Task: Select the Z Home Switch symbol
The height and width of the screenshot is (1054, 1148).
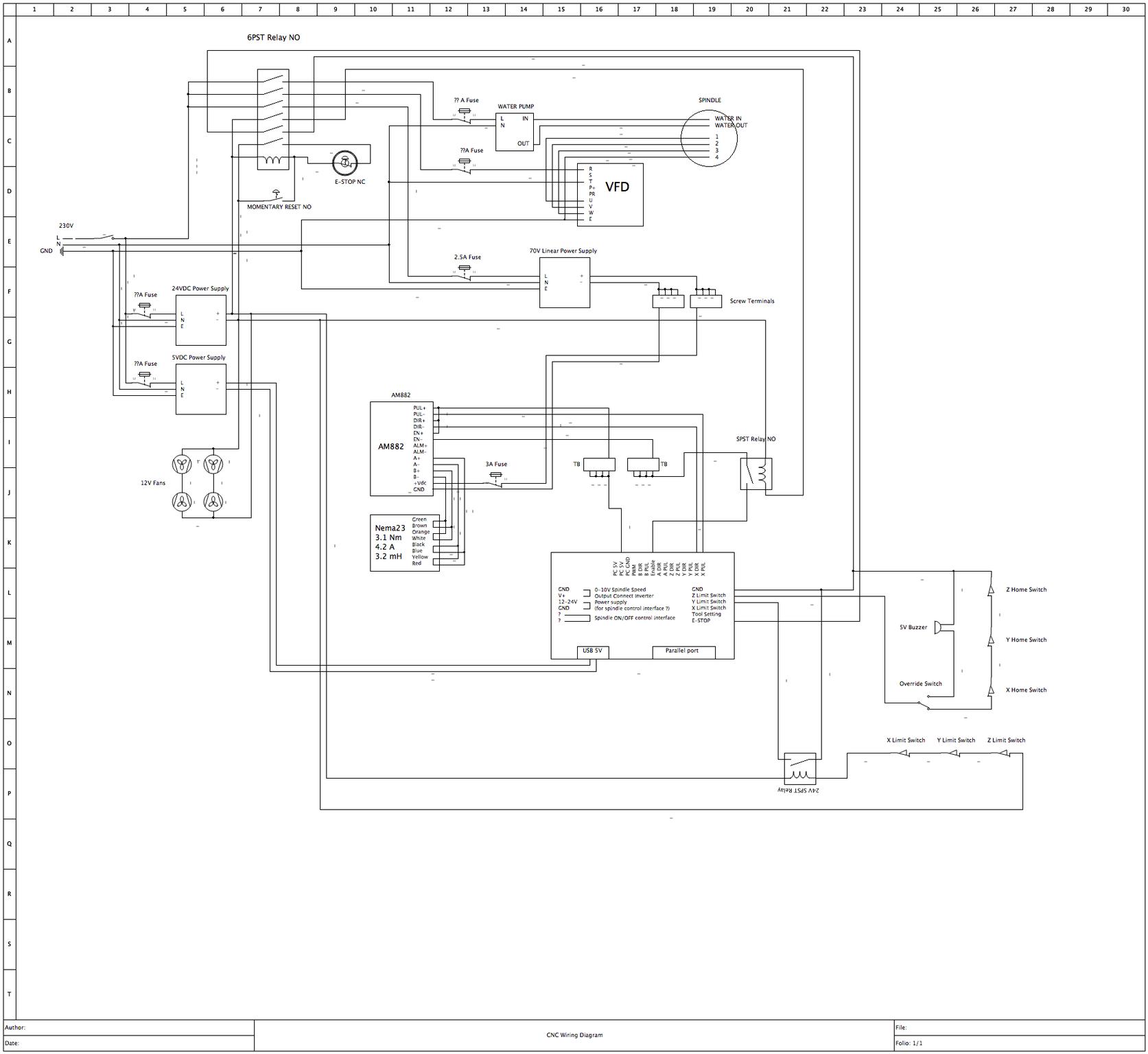Action: point(989,589)
